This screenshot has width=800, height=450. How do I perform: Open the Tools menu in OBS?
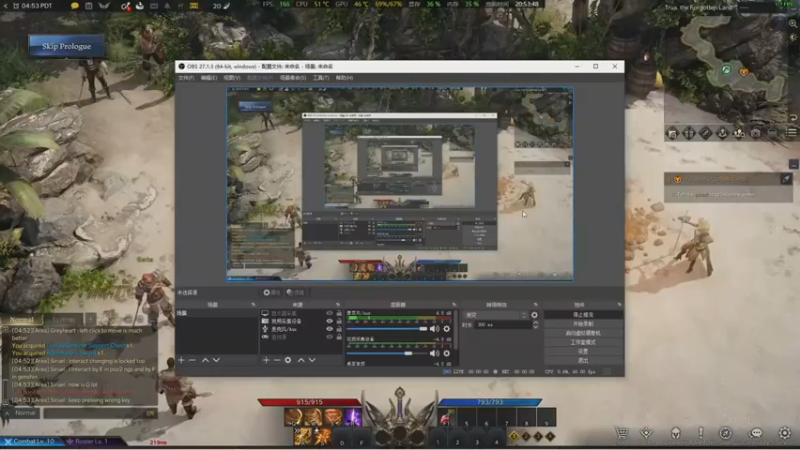pyautogui.click(x=321, y=78)
